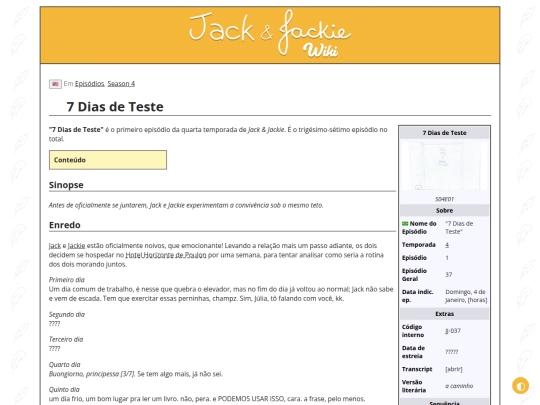Click the Episódio Geral value 37
The width and height of the screenshot is (540, 405).
pos(448,274)
